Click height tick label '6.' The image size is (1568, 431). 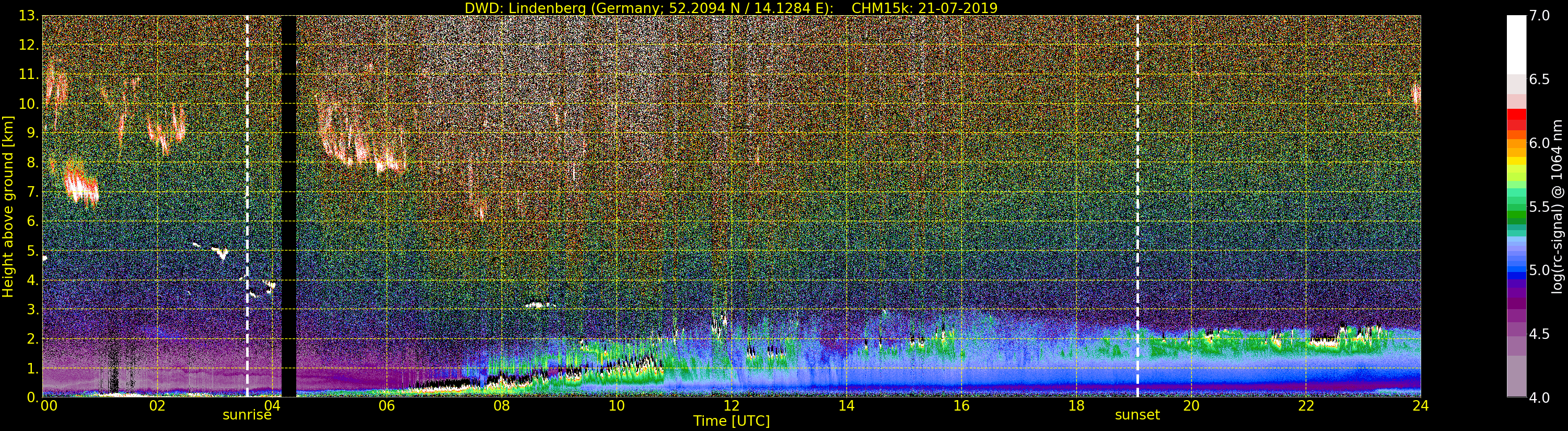(32, 221)
